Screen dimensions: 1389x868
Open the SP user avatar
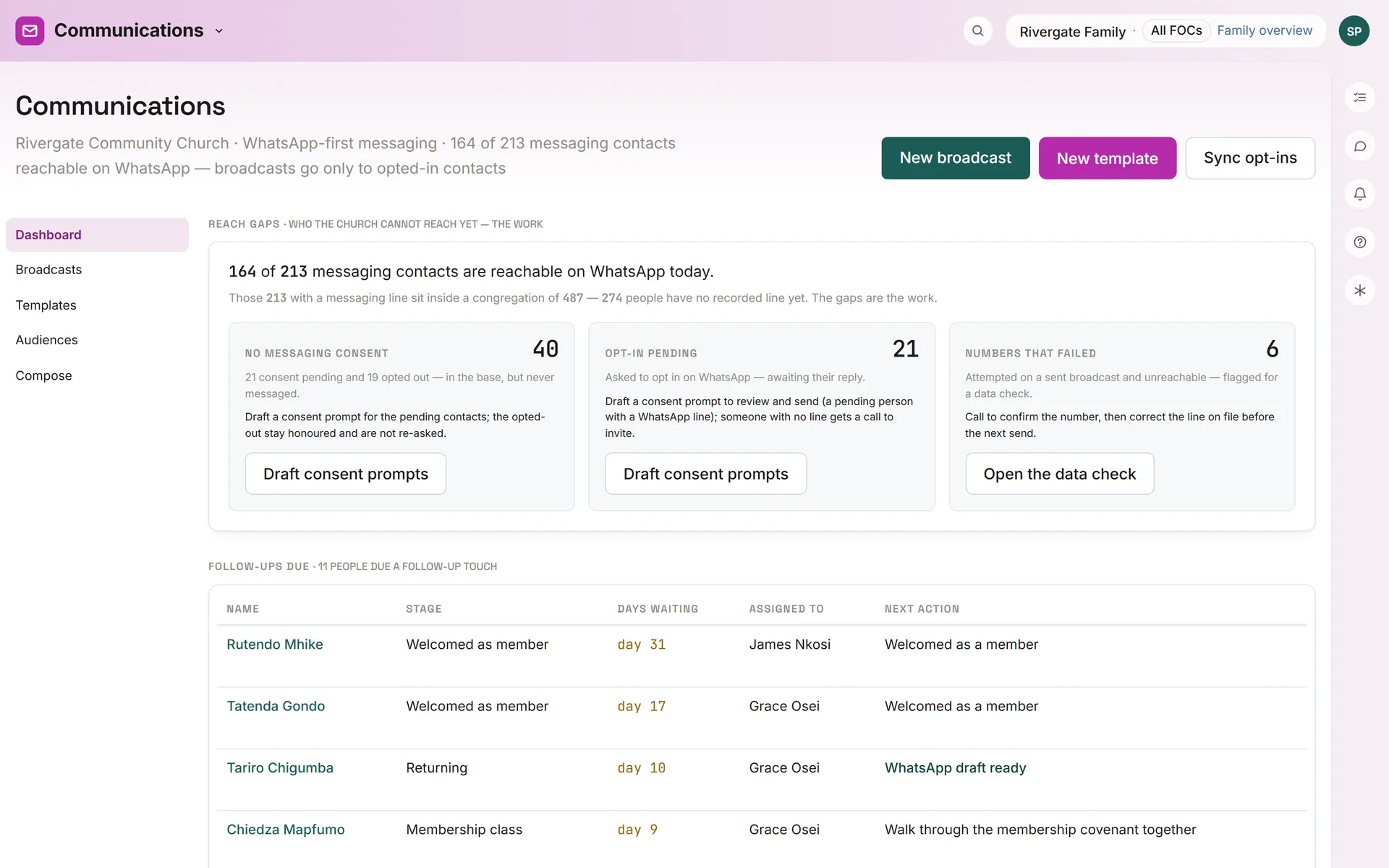coord(1354,31)
